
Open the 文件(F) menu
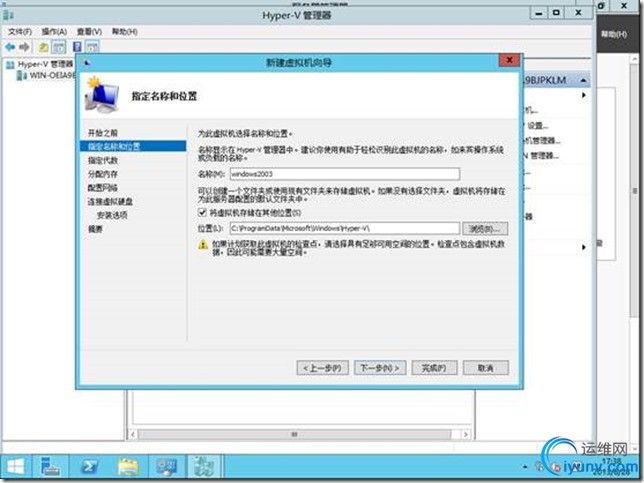(x=20, y=32)
